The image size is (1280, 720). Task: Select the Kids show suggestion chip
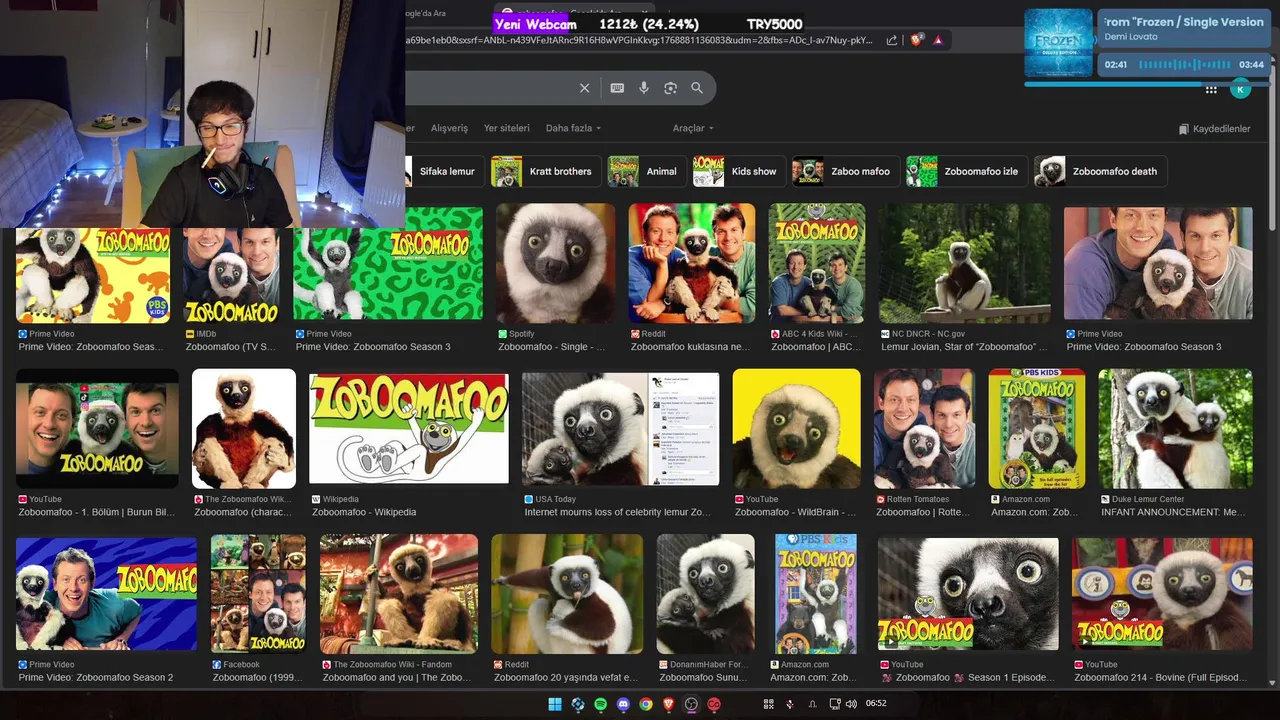(x=739, y=171)
